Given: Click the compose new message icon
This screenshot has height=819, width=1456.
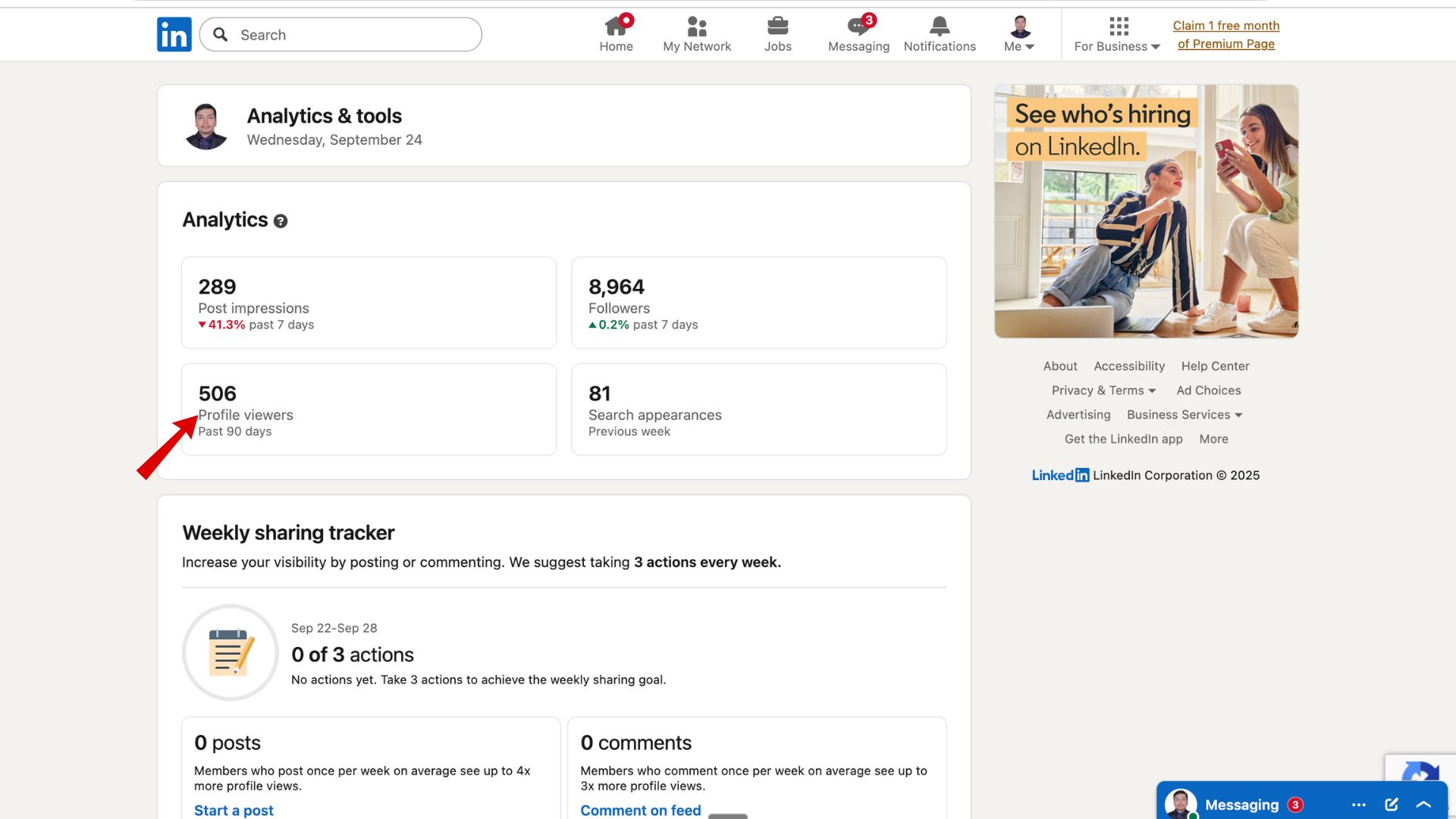Looking at the screenshot, I should 1391,805.
